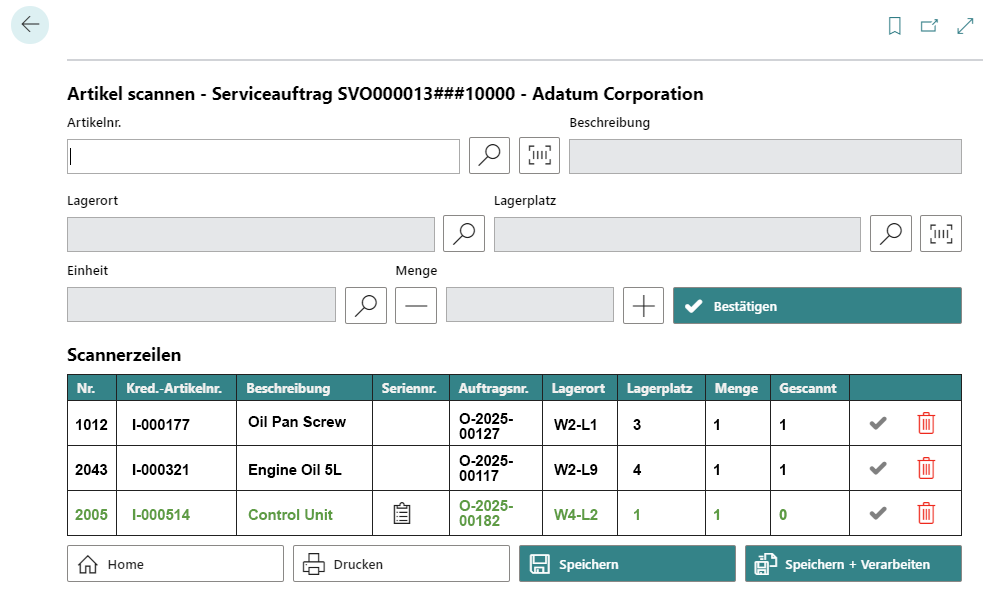Select row number 2043
This screenshot has width=996, height=613.
(91, 469)
